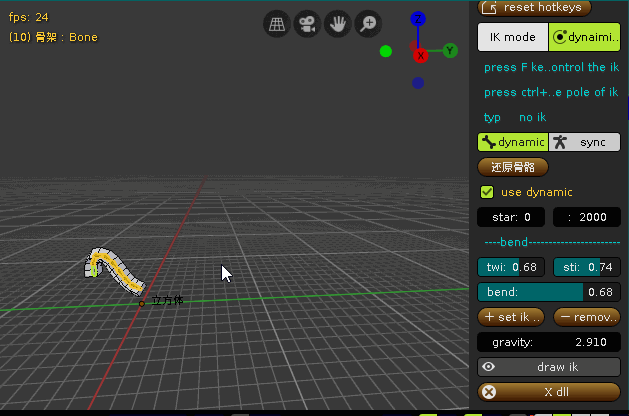This screenshot has height=416, width=629.
Task: Activate the zoom magnifier tool
Action: pos(368,24)
